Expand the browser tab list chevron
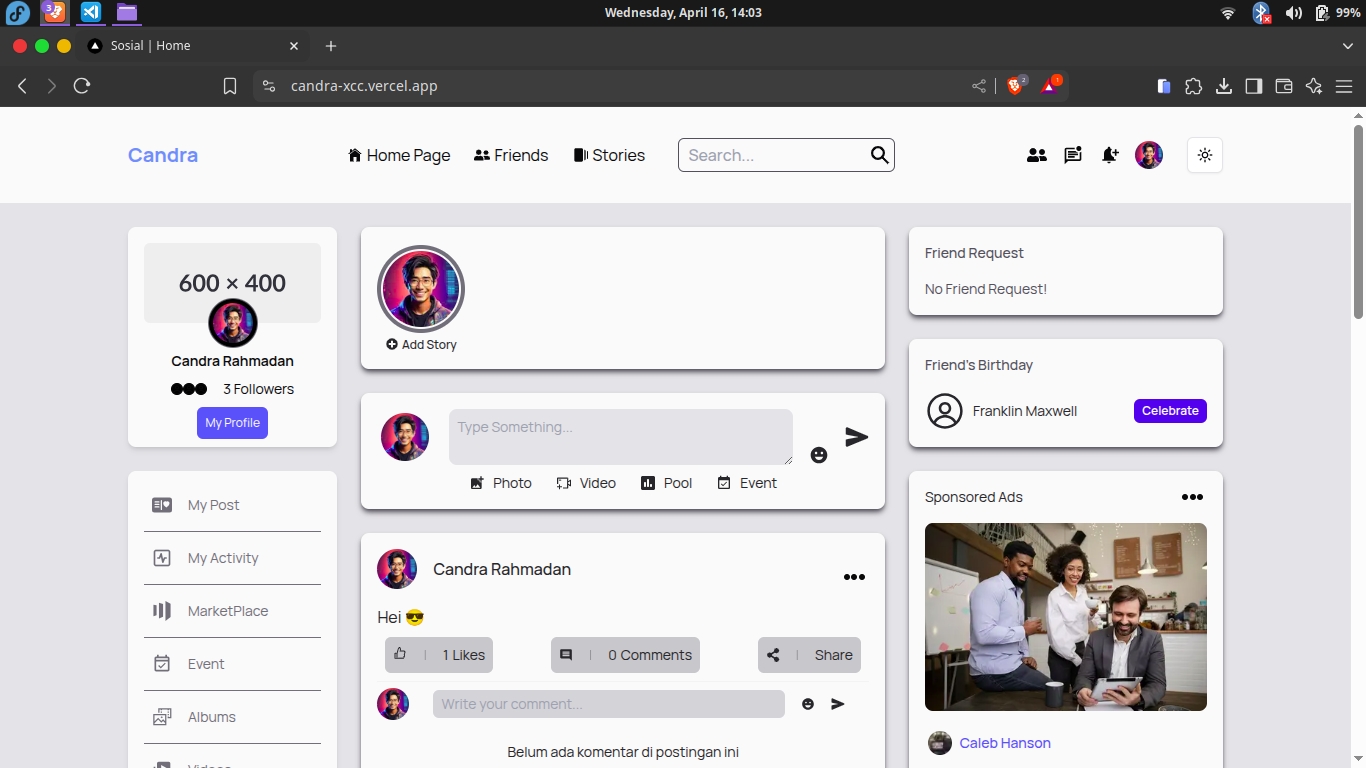This screenshot has height=768, width=1366. pos(1348,46)
